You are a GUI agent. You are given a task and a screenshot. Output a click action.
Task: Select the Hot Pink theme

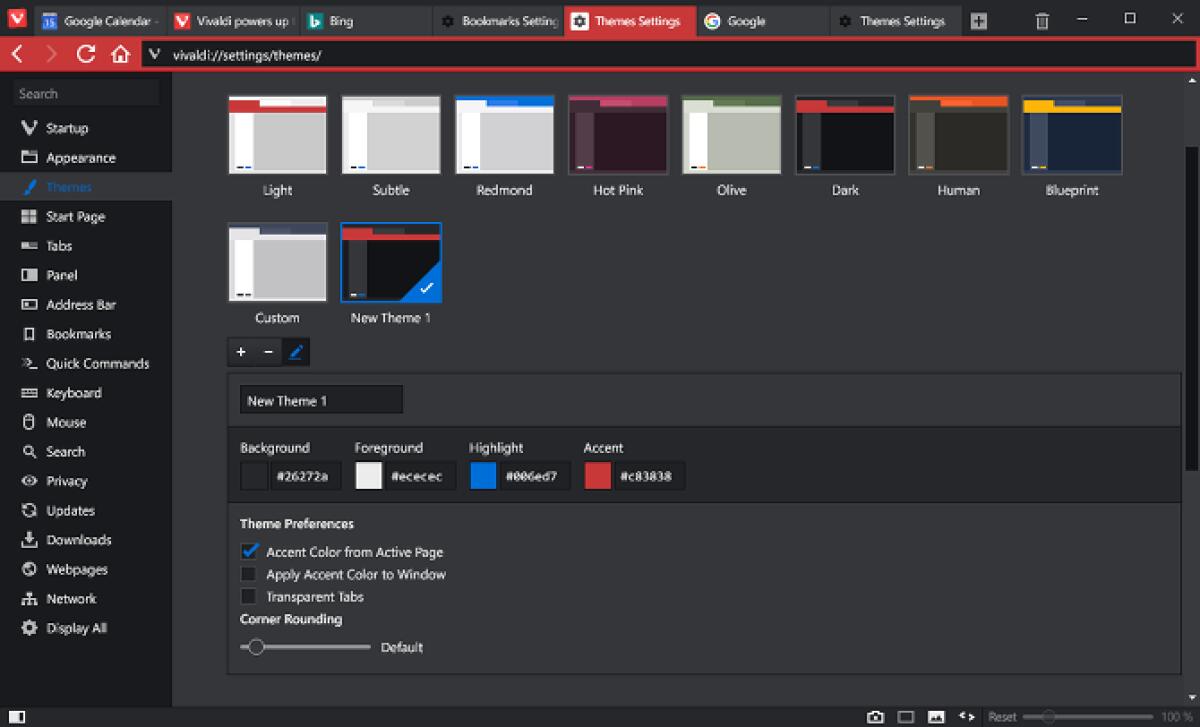pyautogui.click(x=617, y=135)
